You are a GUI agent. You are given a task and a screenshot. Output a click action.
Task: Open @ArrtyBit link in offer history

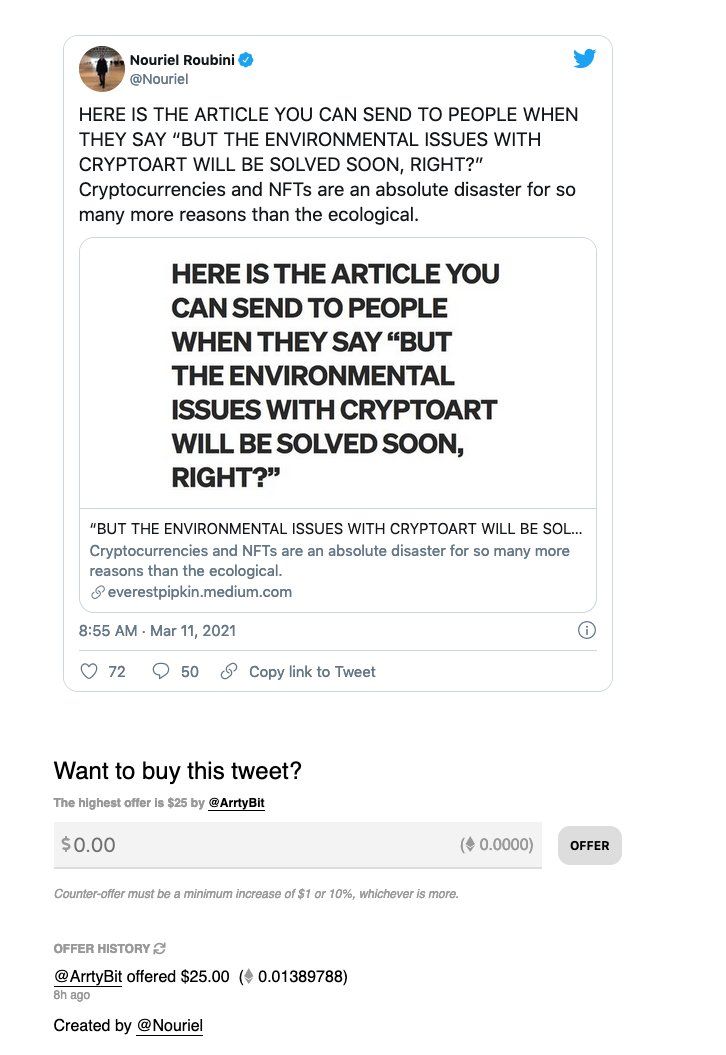pos(87,976)
